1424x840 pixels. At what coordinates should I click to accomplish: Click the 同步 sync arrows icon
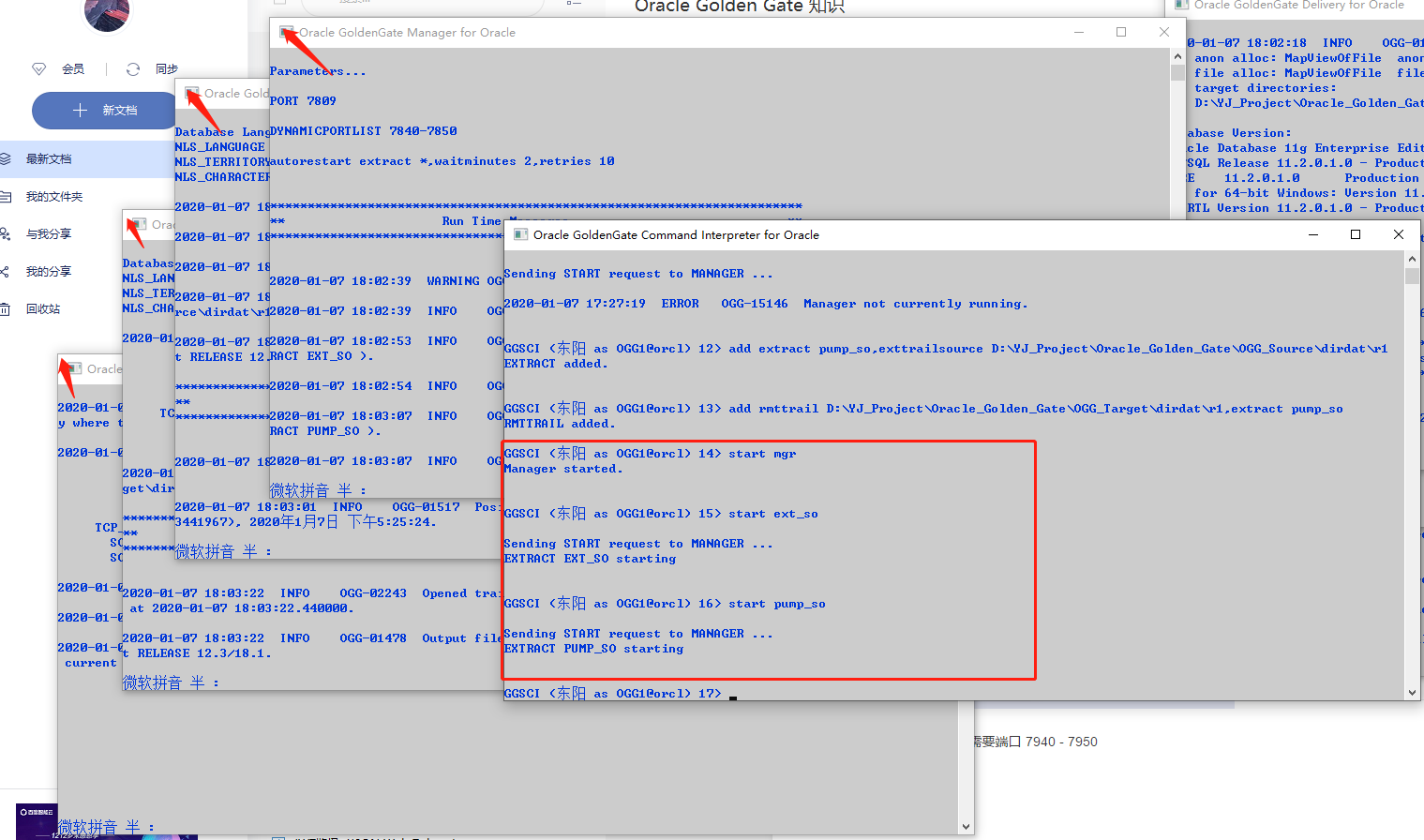pos(133,69)
